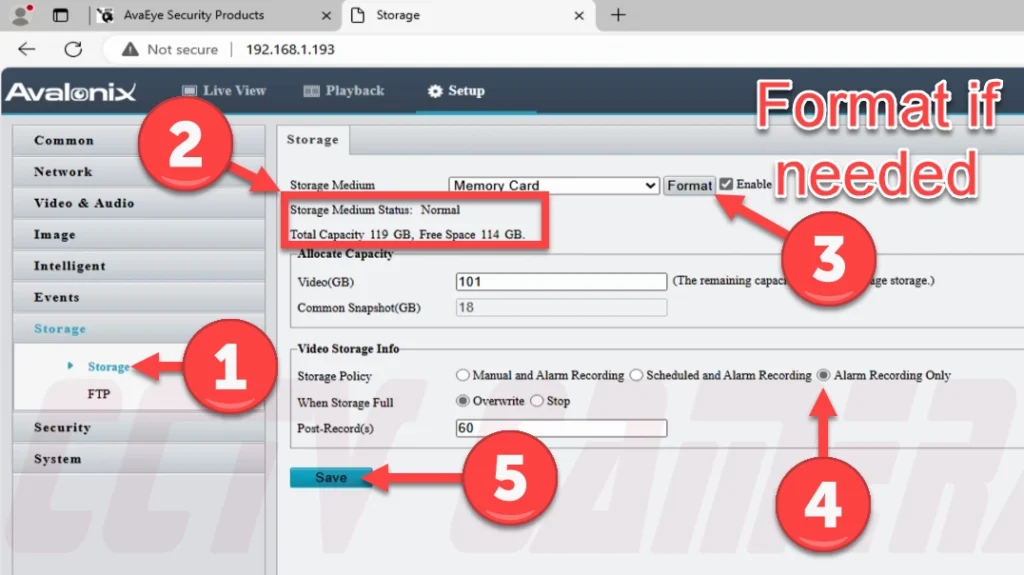Viewport: 1024px width, 575px height.
Task: Expand the Video & Audio section
Action: [84, 203]
